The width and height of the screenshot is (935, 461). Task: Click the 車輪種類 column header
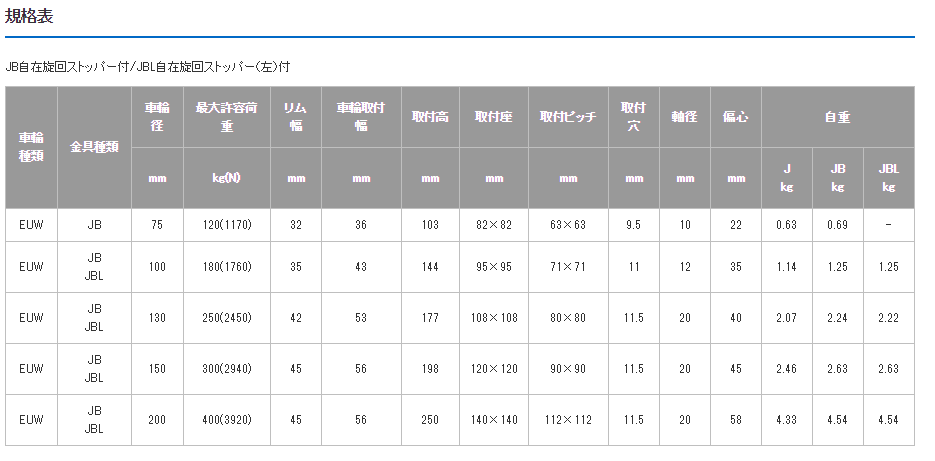click(31, 147)
